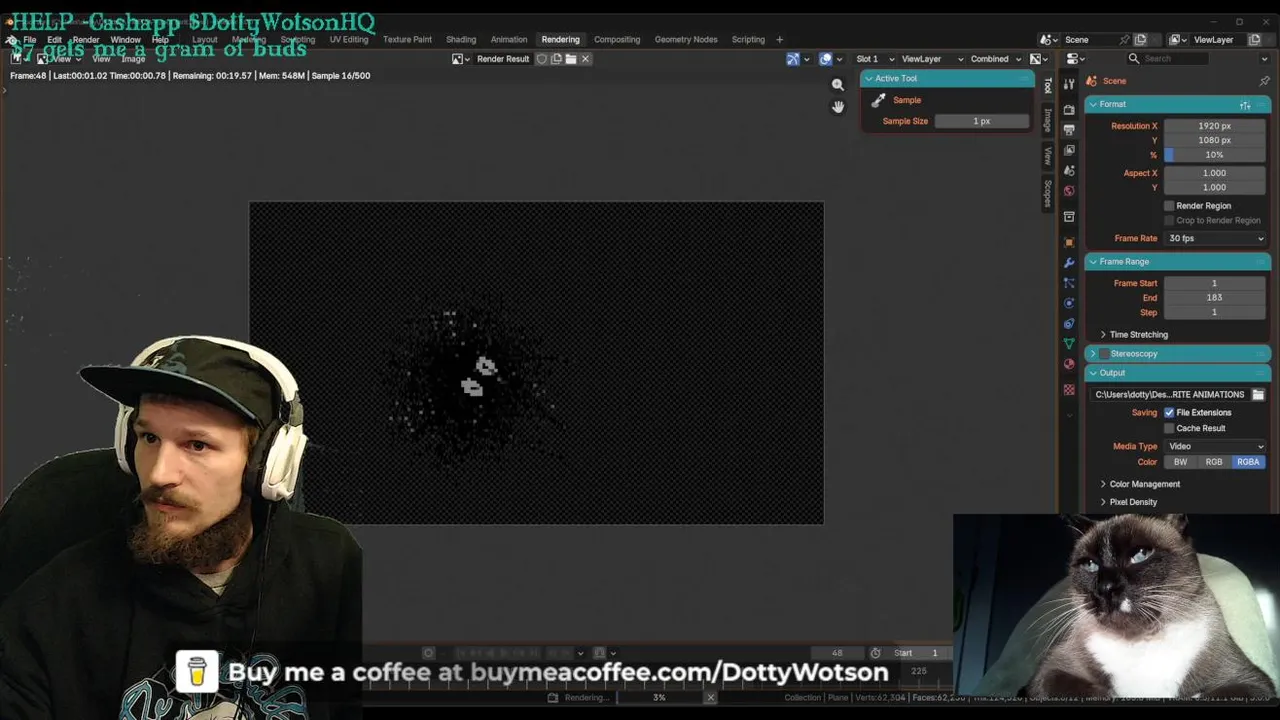Click the zoom magnifier icon in image viewer
1280x720 pixels.
(838, 84)
